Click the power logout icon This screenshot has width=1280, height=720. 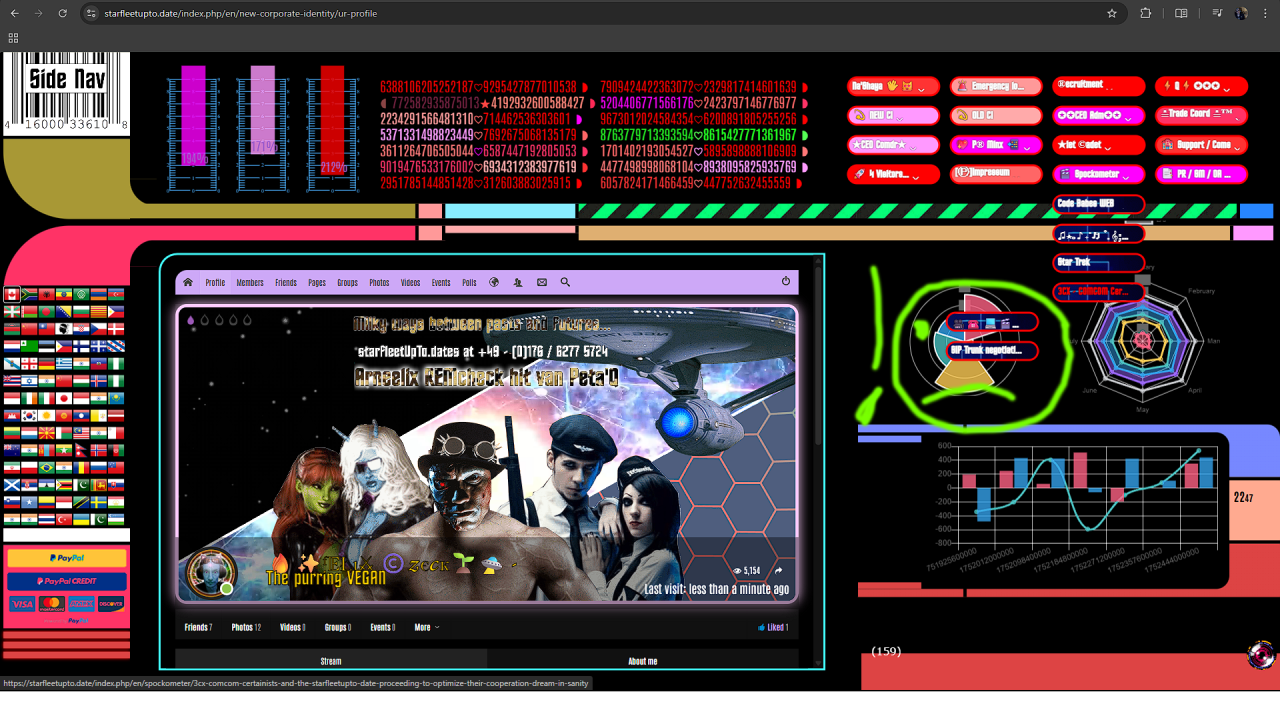[786, 282]
